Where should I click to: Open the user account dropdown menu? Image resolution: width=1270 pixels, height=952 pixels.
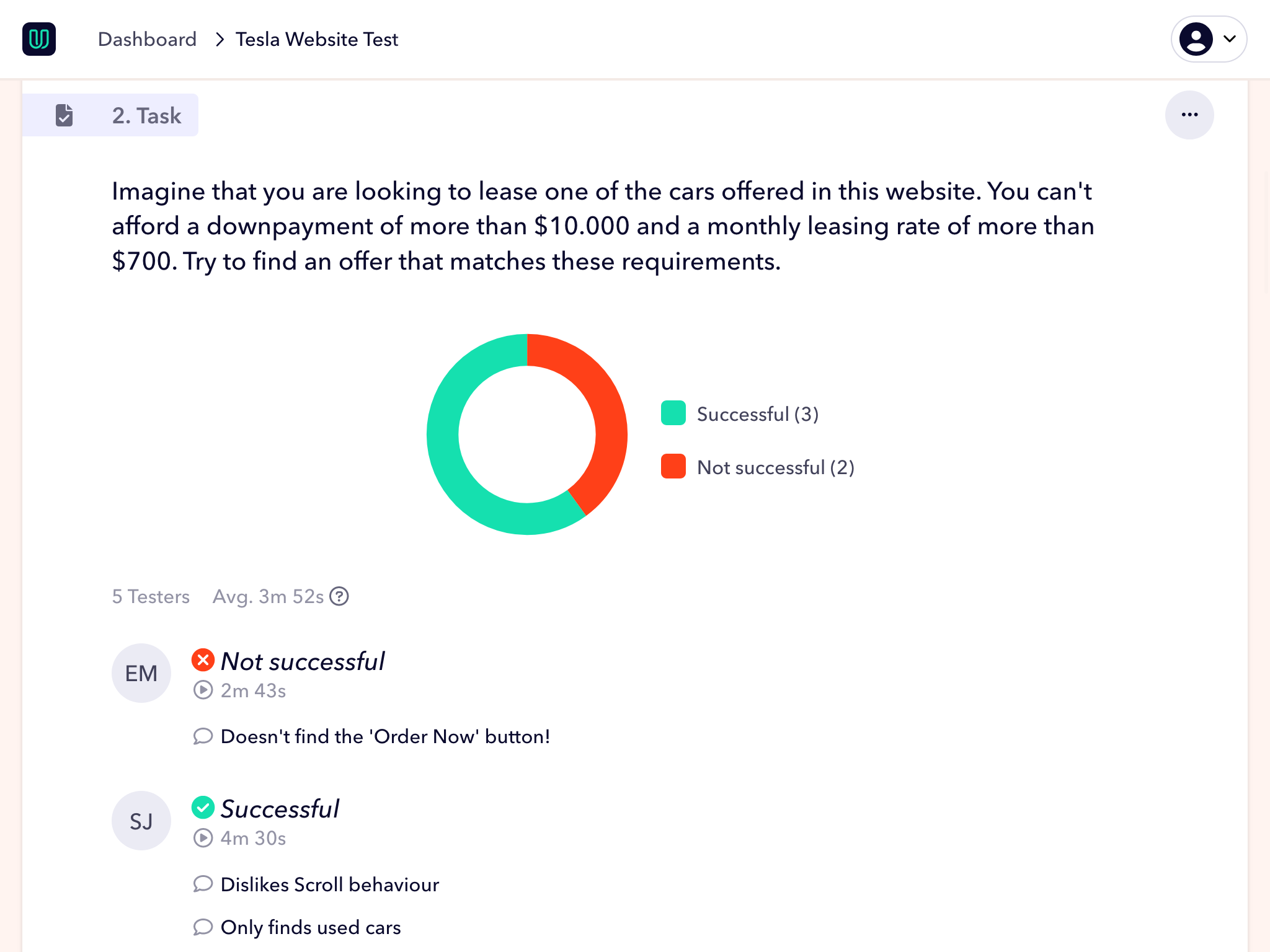coord(1229,39)
